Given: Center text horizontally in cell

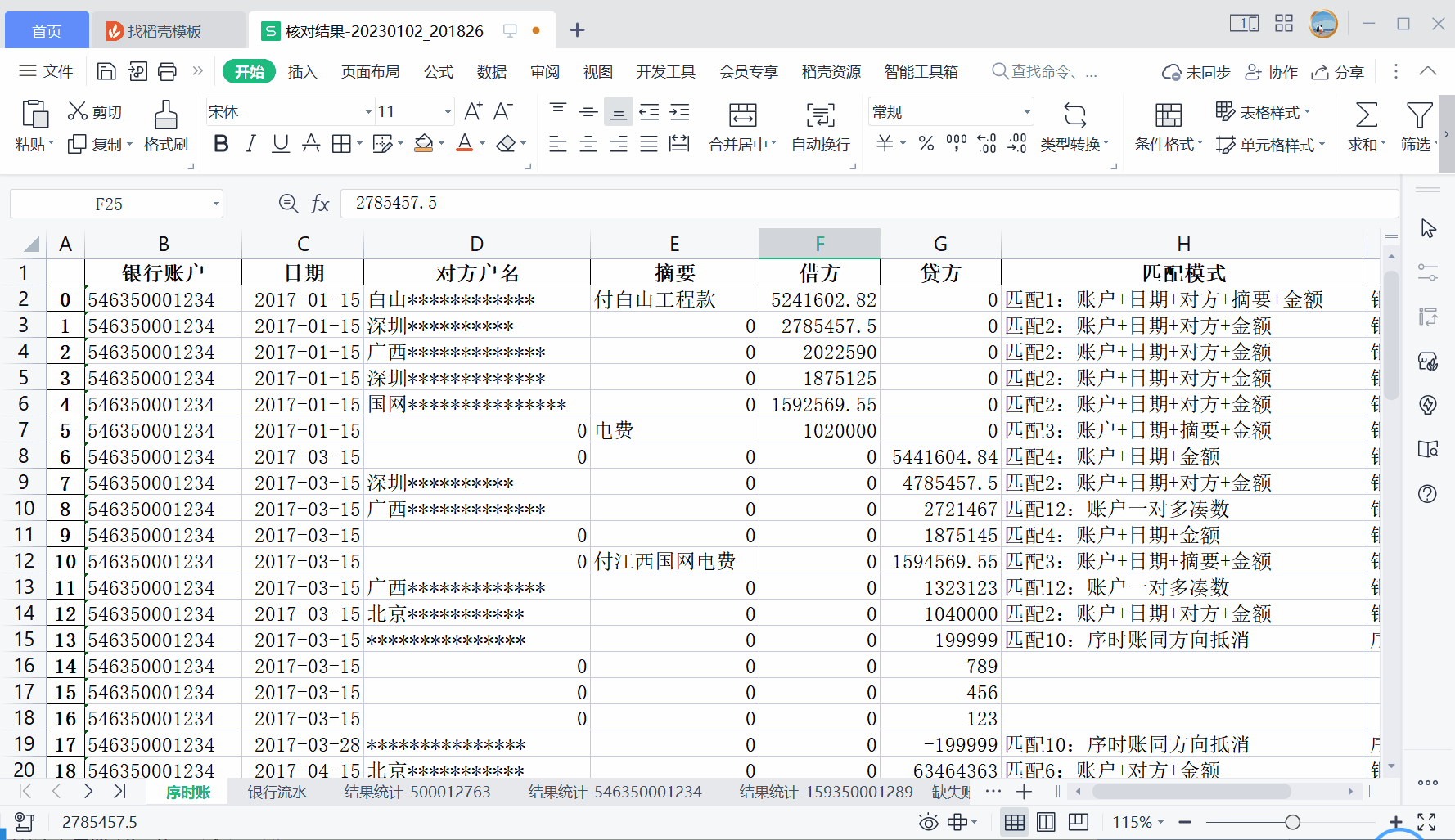Looking at the screenshot, I should [x=588, y=144].
